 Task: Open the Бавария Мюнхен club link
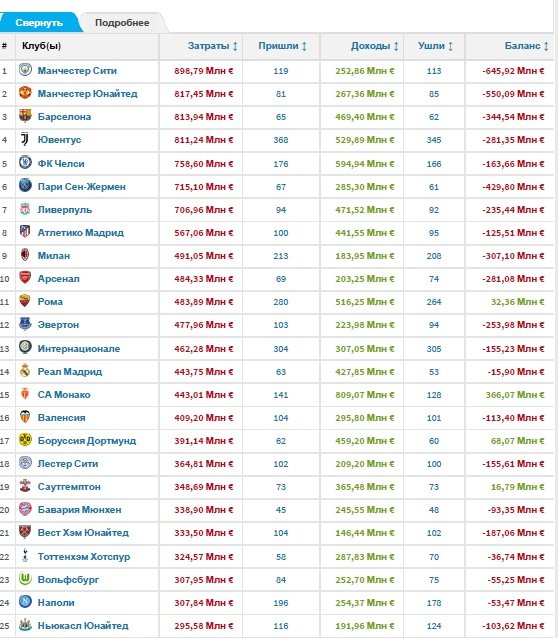(x=79, y=509)
